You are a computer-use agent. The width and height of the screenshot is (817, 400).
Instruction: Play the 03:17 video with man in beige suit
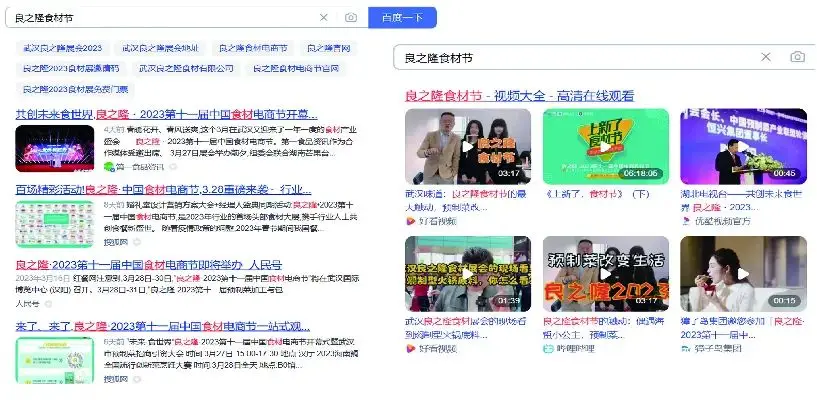(x=468, y=146)
